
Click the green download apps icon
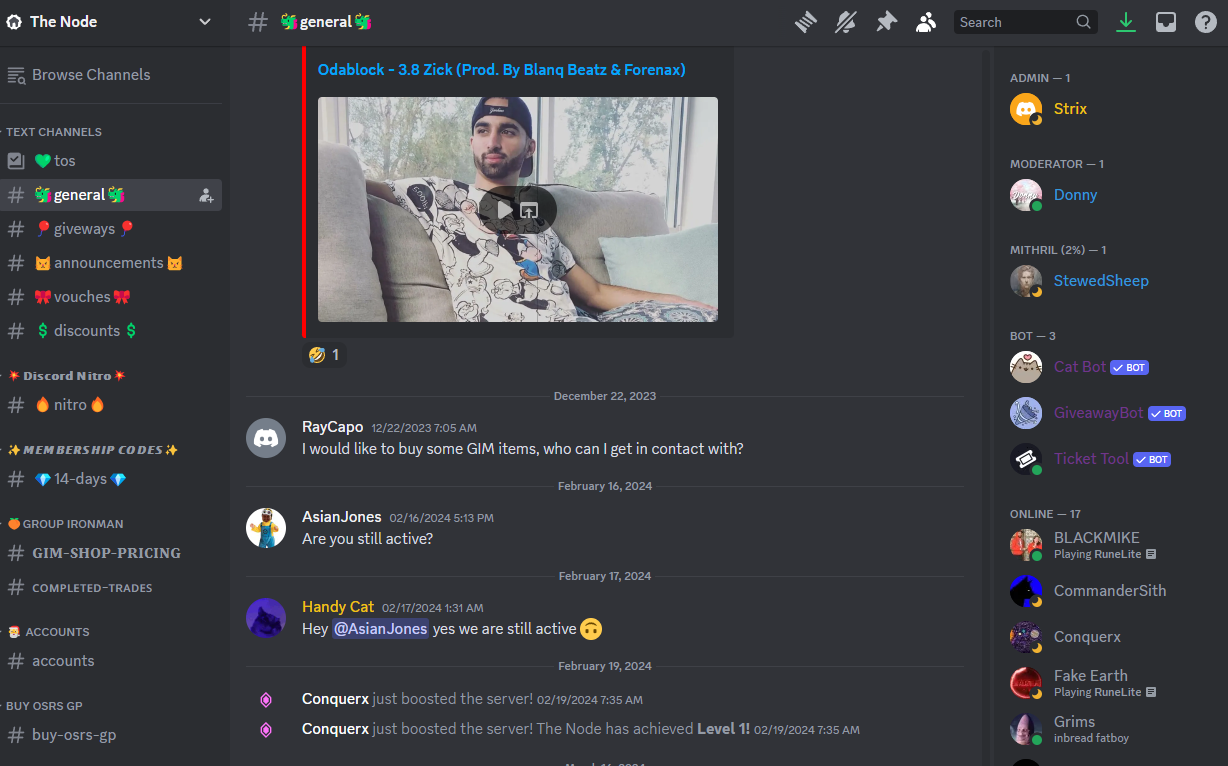tap(1126, 22)
